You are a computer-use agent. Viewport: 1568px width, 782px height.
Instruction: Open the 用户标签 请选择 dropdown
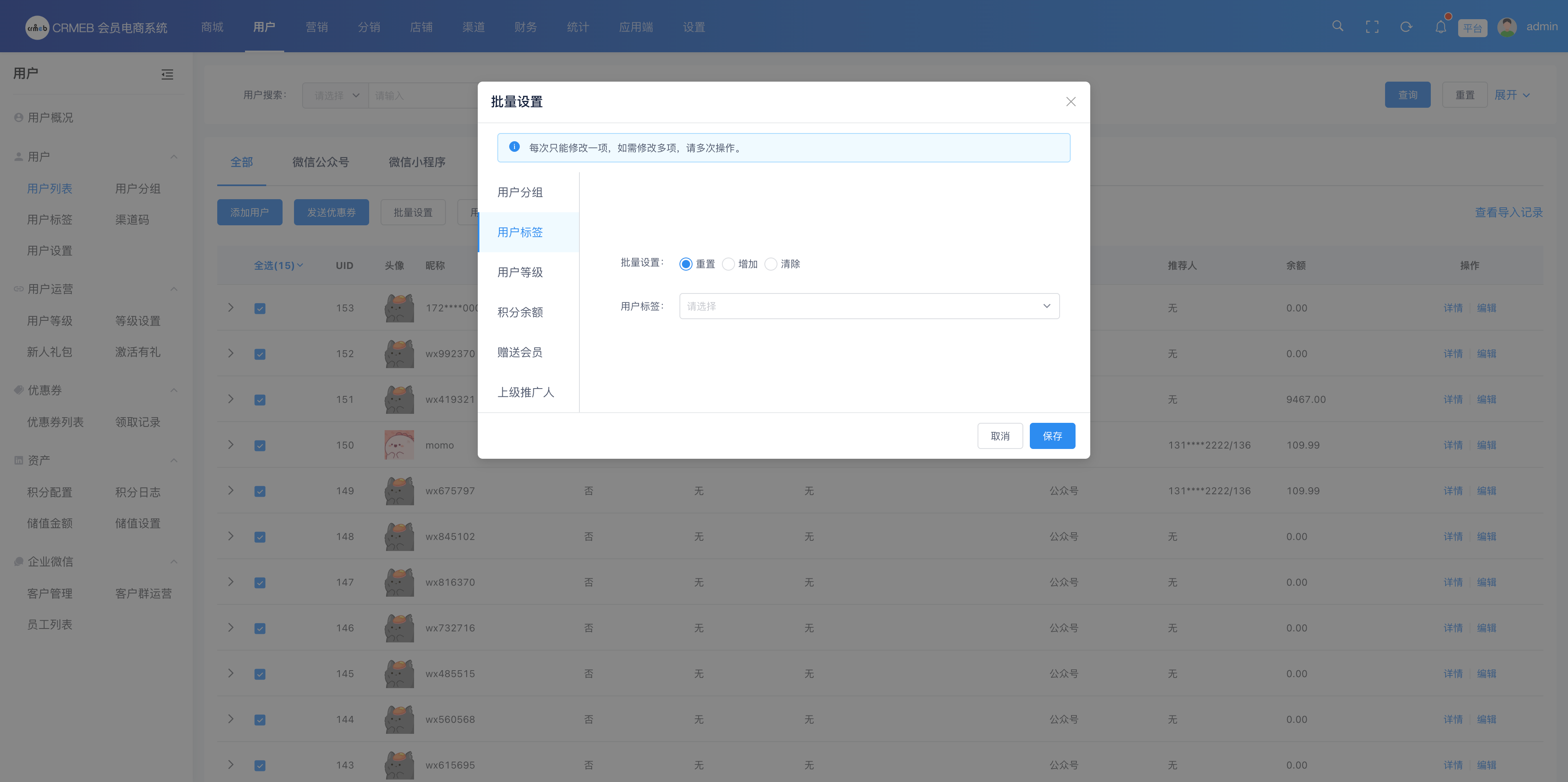point(869,306)
